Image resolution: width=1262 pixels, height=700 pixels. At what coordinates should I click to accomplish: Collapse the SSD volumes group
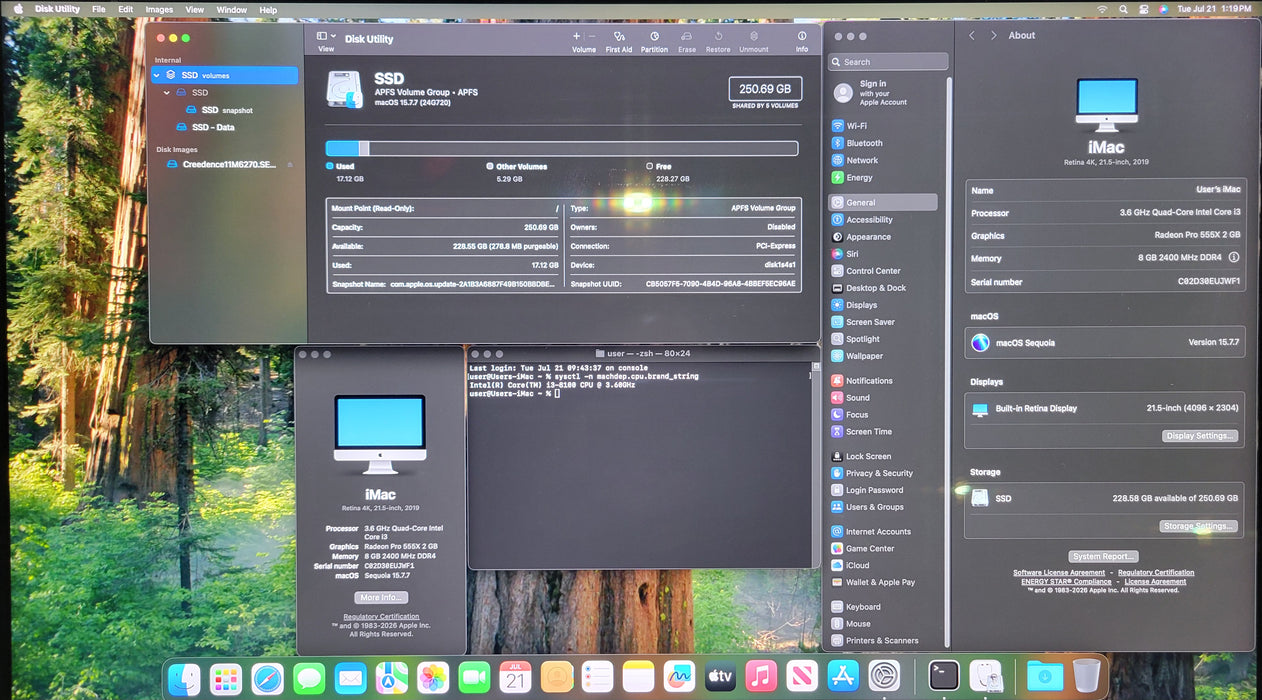(x=157, y=75)
